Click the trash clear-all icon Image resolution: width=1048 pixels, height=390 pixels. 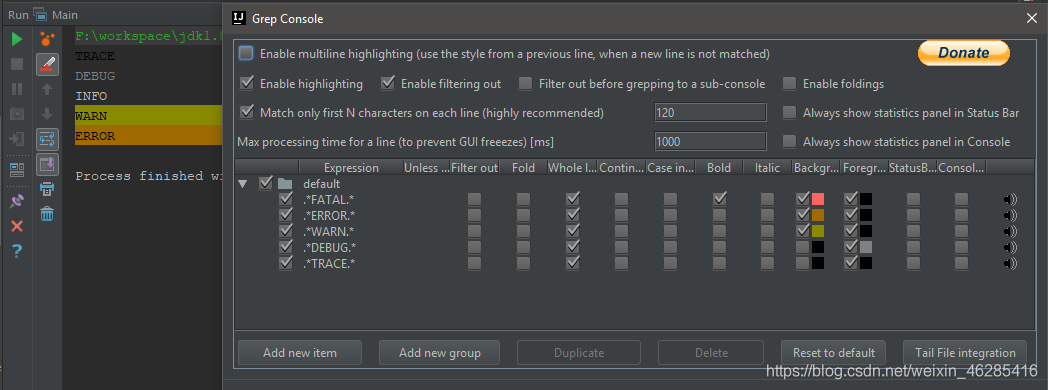(x=47, y=214)
